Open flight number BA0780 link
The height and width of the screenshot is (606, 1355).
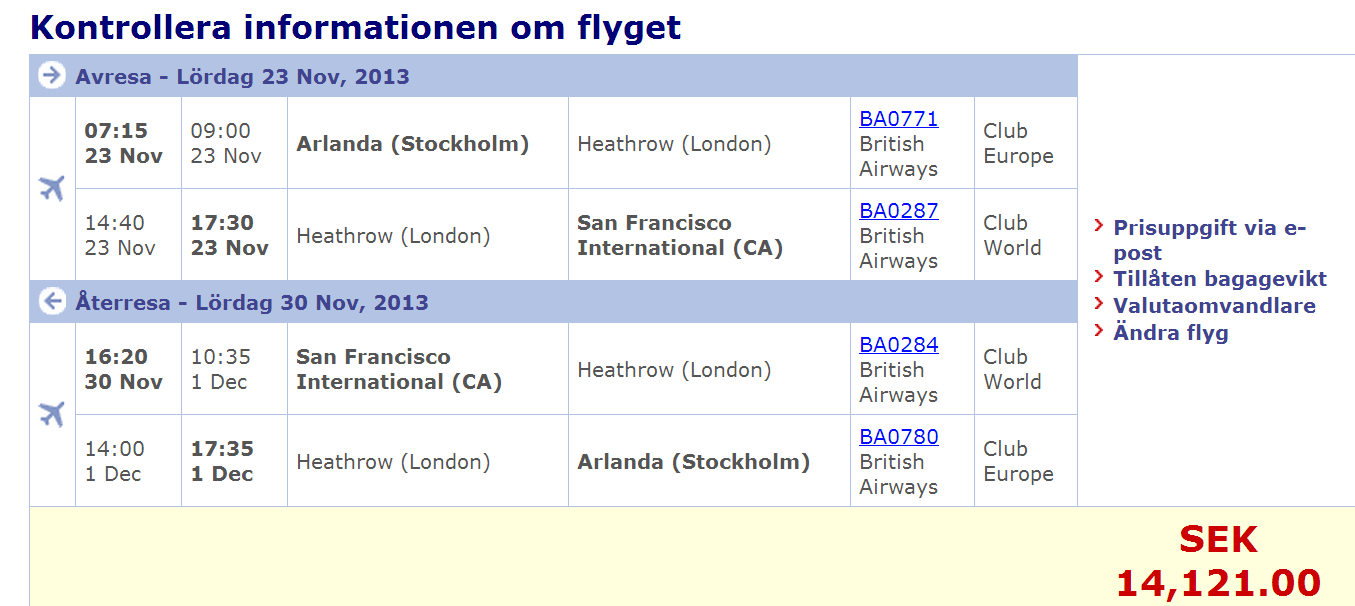pyautogui.click(x=898, y=437)
